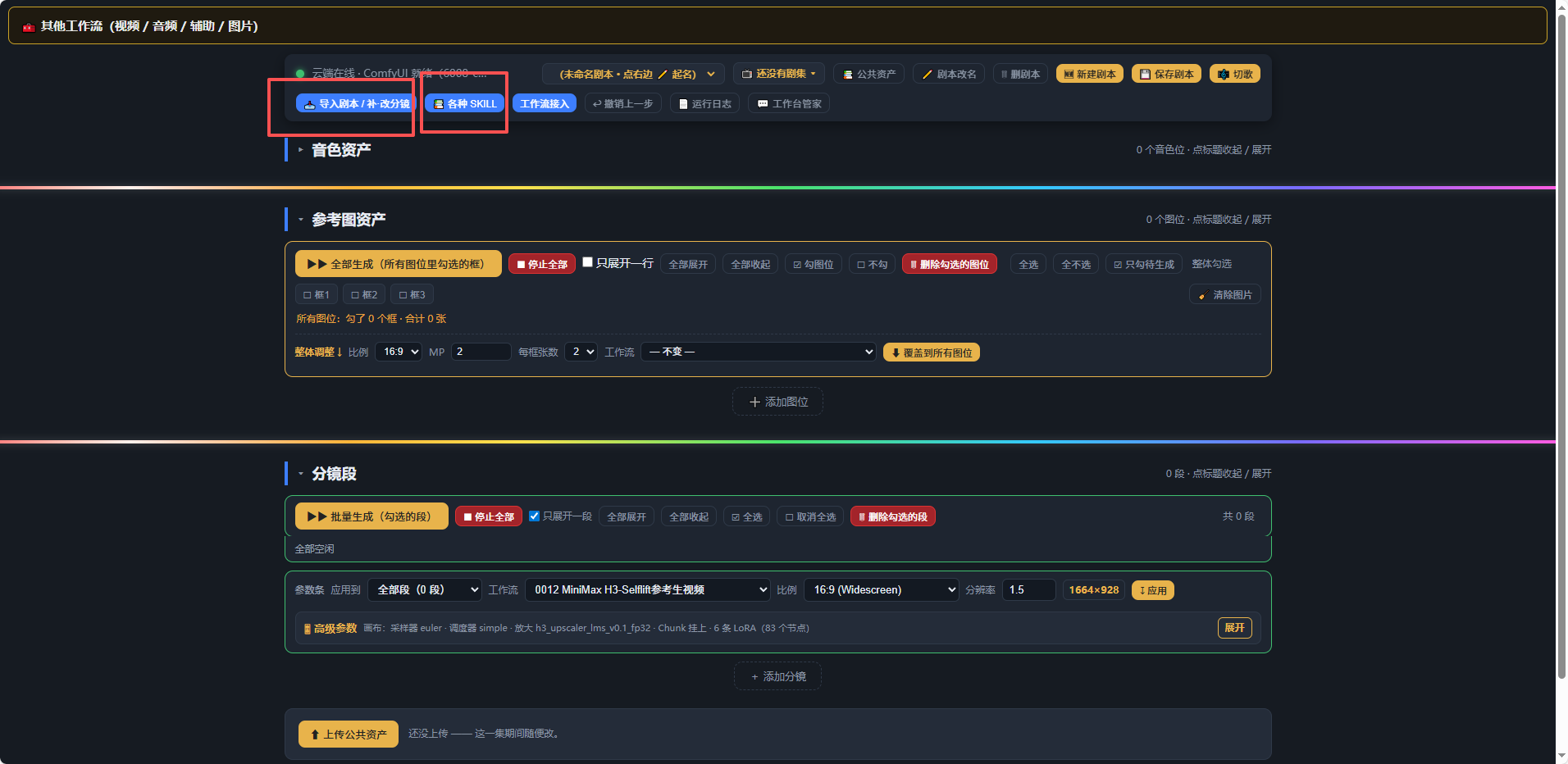Viewport: 1568px width, 764px height.
Task: Toggle 框3 frame selector
Action: pos(412,295)
